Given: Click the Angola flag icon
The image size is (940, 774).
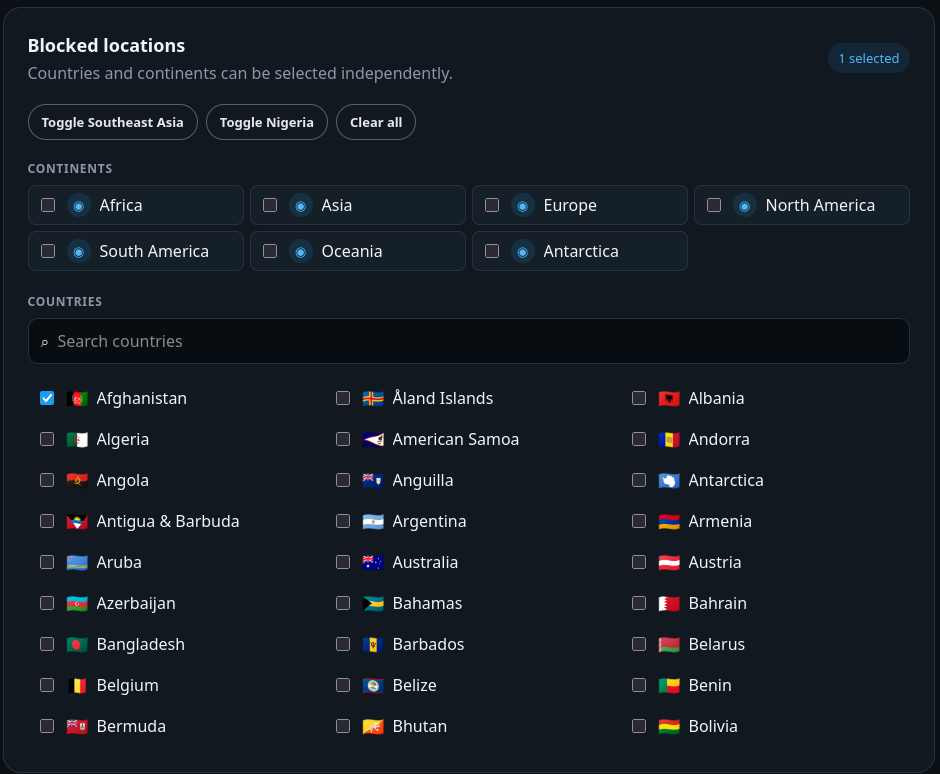Looking at the screenshot, I should tap(77, 480).
